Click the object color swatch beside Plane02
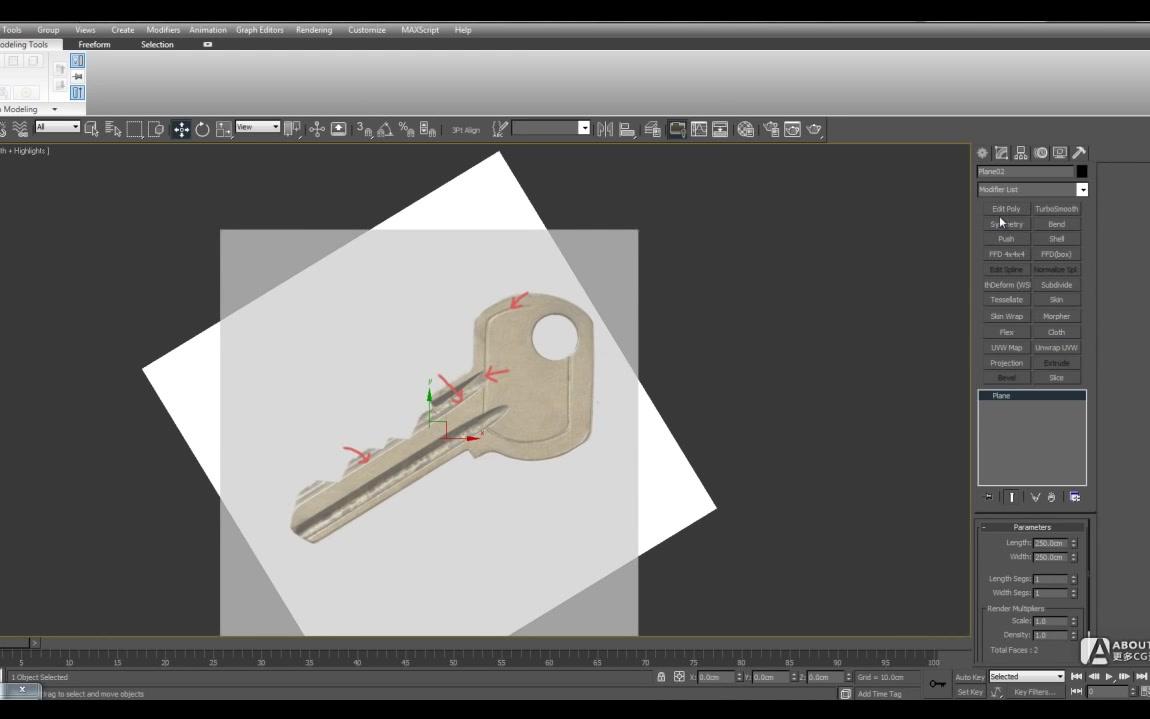The width and height of the screenshot is (1150, 719). tap(1080, 171)
